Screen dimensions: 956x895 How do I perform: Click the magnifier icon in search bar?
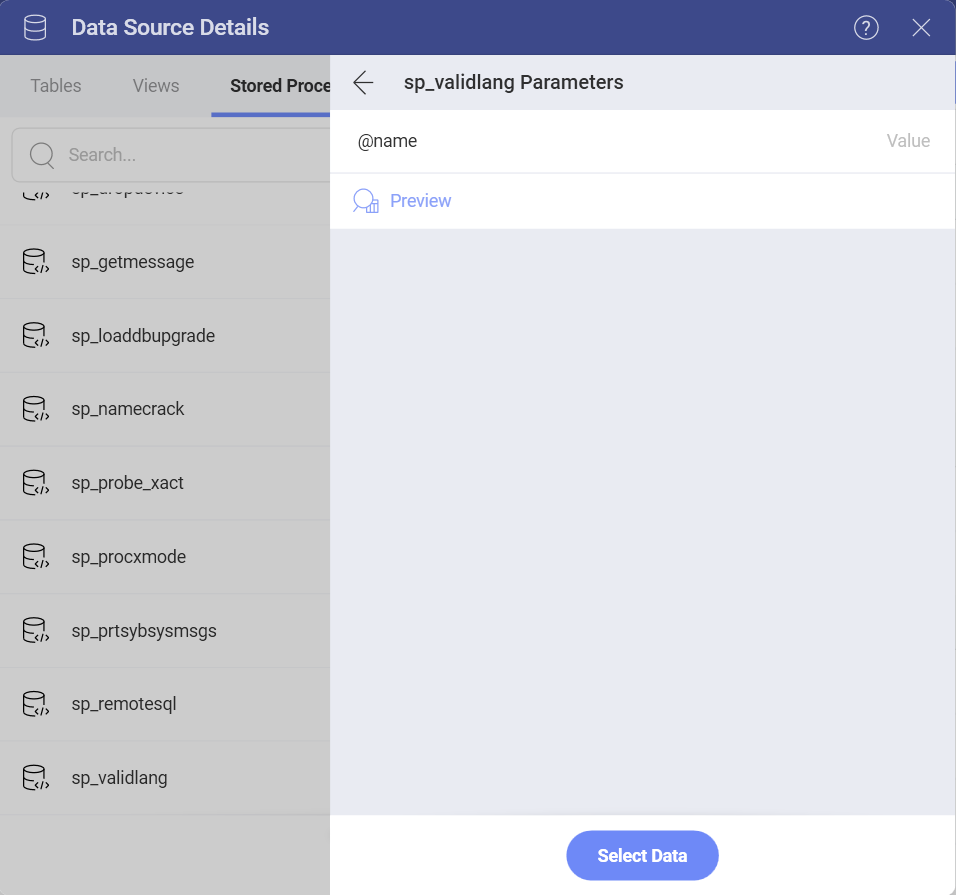click(x=40, y=155)
